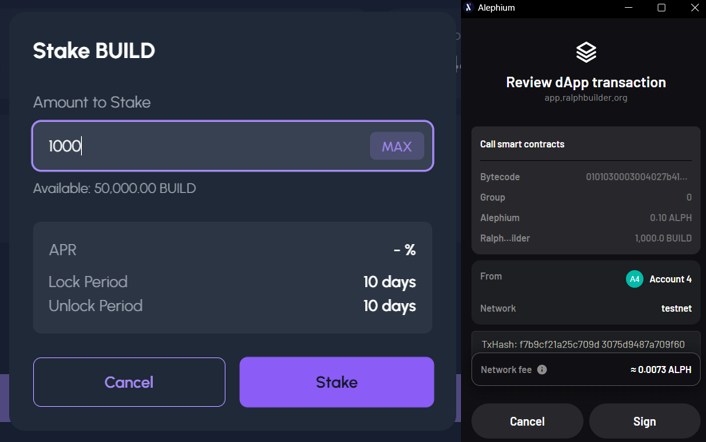Click the layered stack icon above Review

(x=586, y=51)
